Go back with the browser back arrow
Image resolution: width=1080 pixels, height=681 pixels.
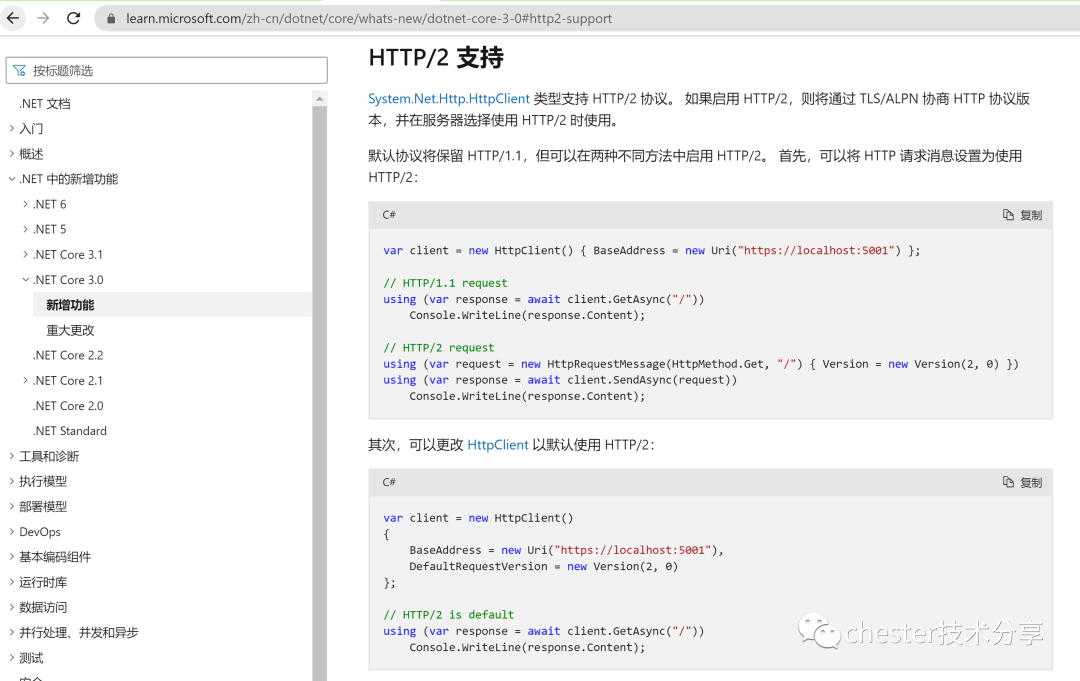pyautogui.click(x=13, y=18)
